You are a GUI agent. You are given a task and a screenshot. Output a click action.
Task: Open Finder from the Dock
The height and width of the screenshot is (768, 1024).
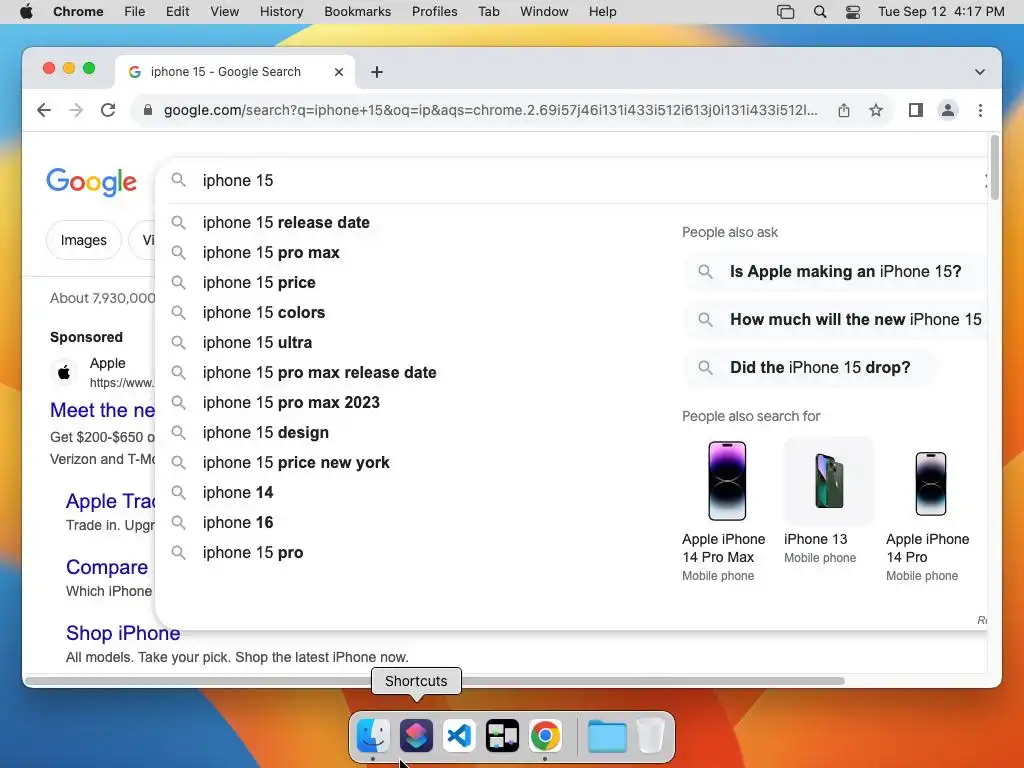click(x=373, y=735)
